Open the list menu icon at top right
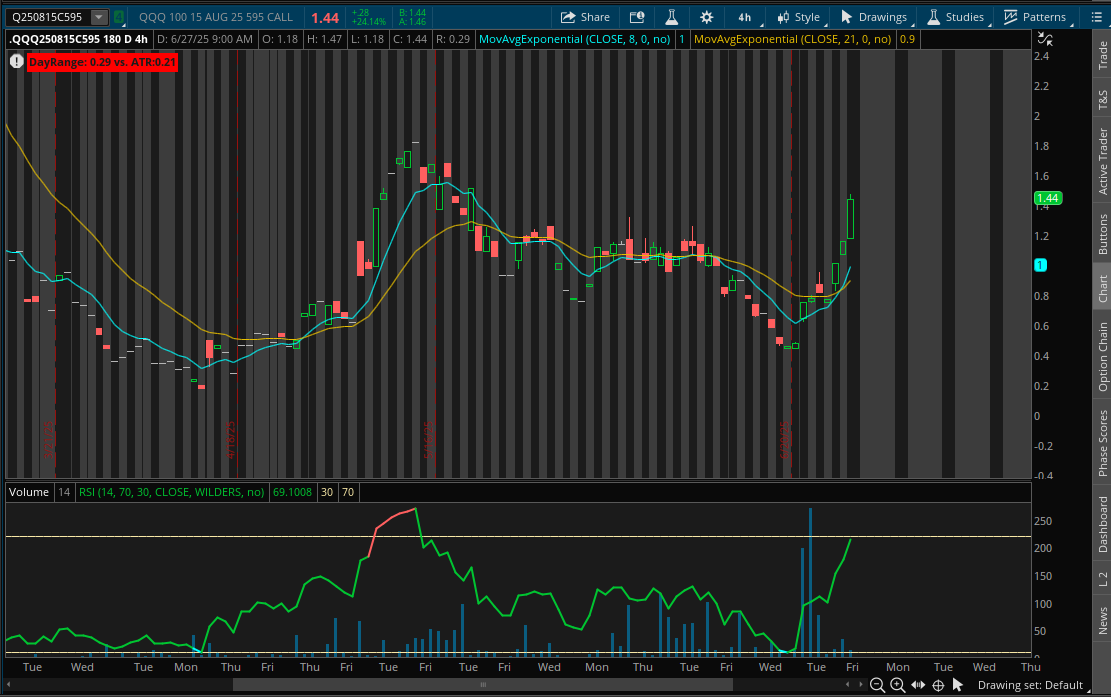This screenshot has height=697, width=1111. [x=1095, y=17]
